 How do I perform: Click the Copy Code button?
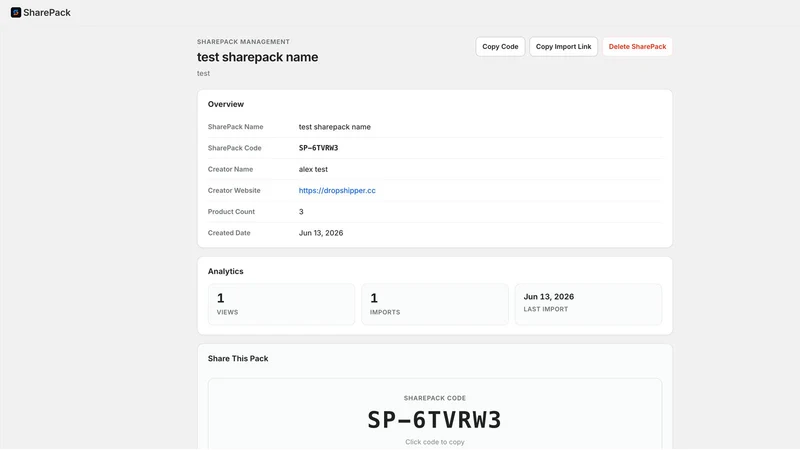pyautogui.click(x=500, y=46)
